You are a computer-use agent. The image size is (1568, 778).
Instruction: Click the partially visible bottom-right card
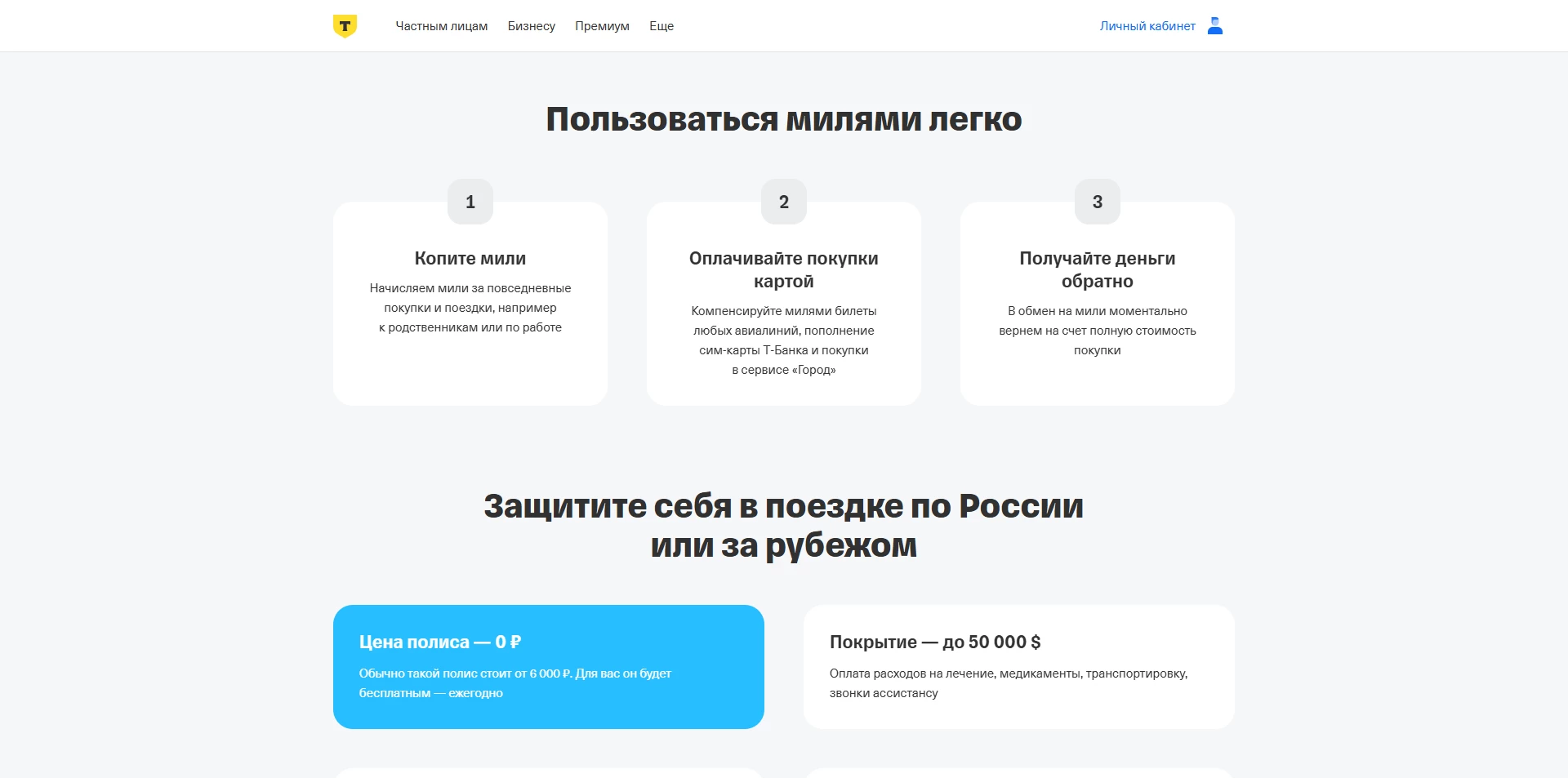[1018, 771]
